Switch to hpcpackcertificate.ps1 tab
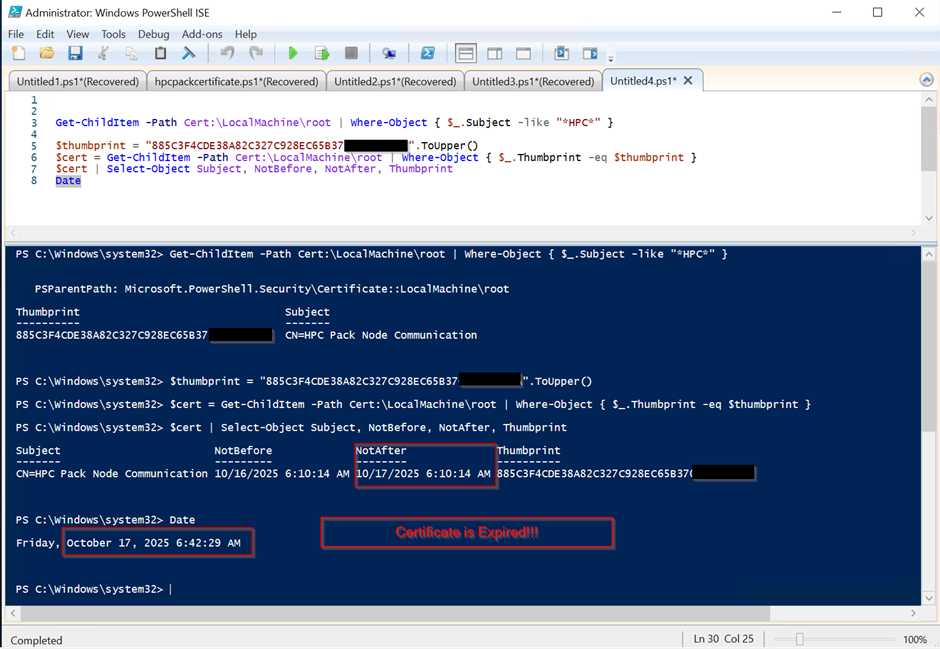The image size is (940, 649). [x=236, y=81]
